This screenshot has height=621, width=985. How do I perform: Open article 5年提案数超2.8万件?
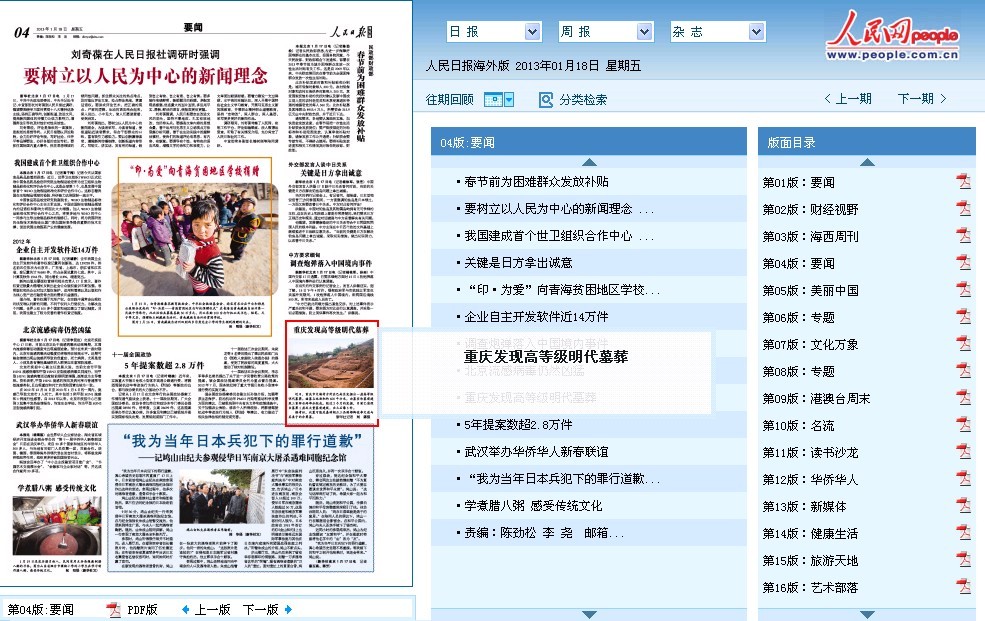pyautogui.click(x=518, y=424)
